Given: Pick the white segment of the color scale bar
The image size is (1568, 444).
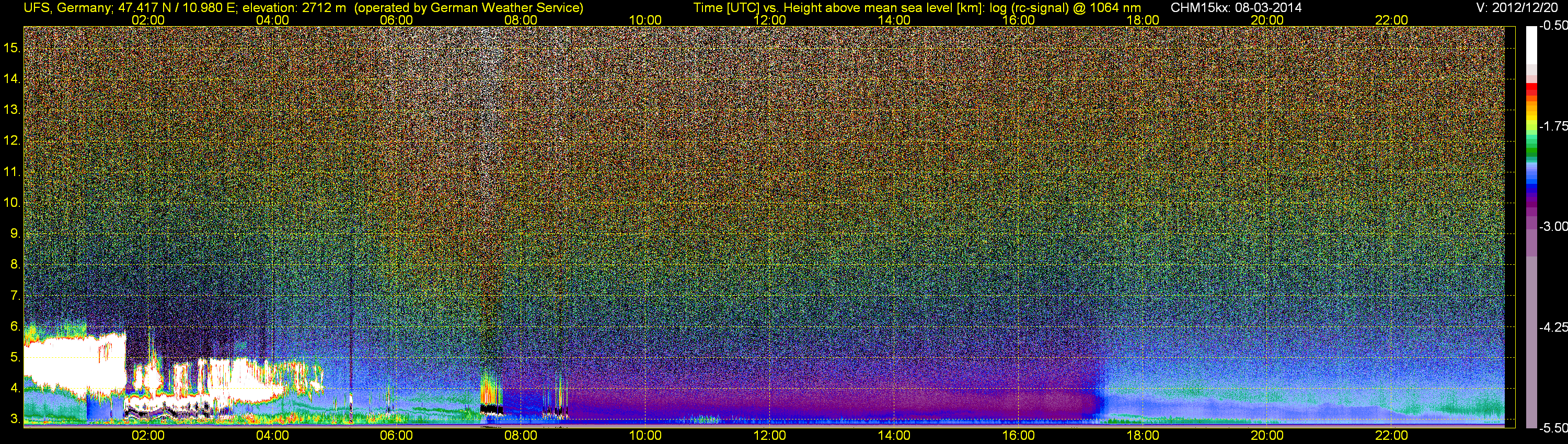Looking at the screenshot, I should tap(1531, 44).
